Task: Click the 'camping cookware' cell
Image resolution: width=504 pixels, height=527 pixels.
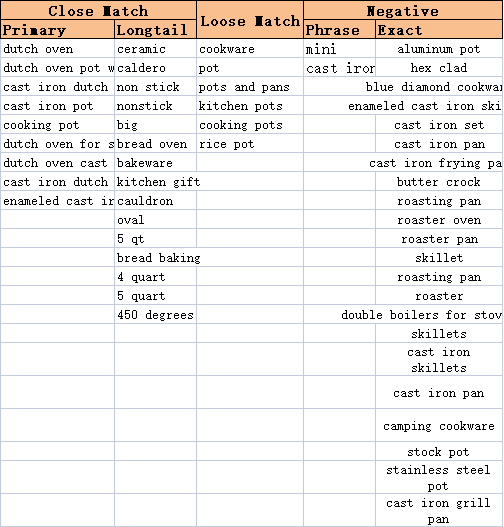Action: point(439,425)
